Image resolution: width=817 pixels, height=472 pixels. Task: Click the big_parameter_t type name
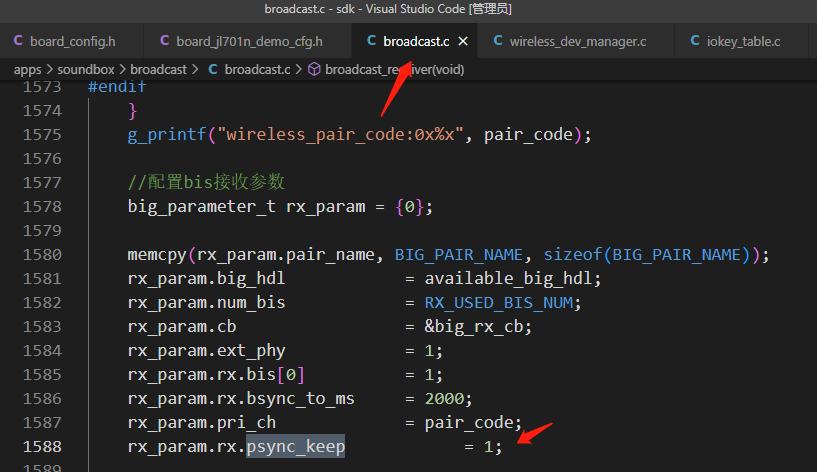click(x=202, y=207)
